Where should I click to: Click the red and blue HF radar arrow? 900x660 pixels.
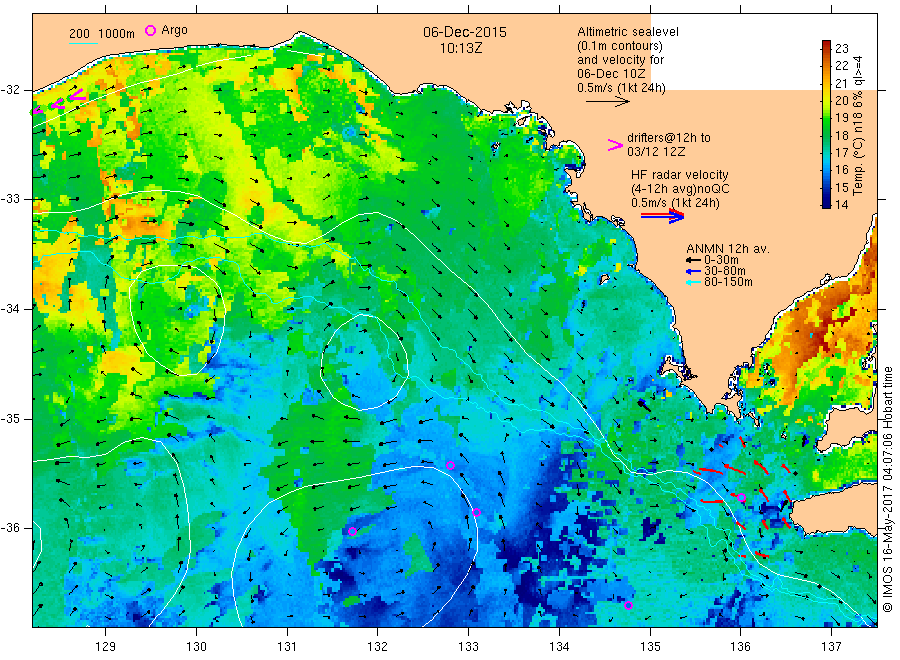point(663,216)
